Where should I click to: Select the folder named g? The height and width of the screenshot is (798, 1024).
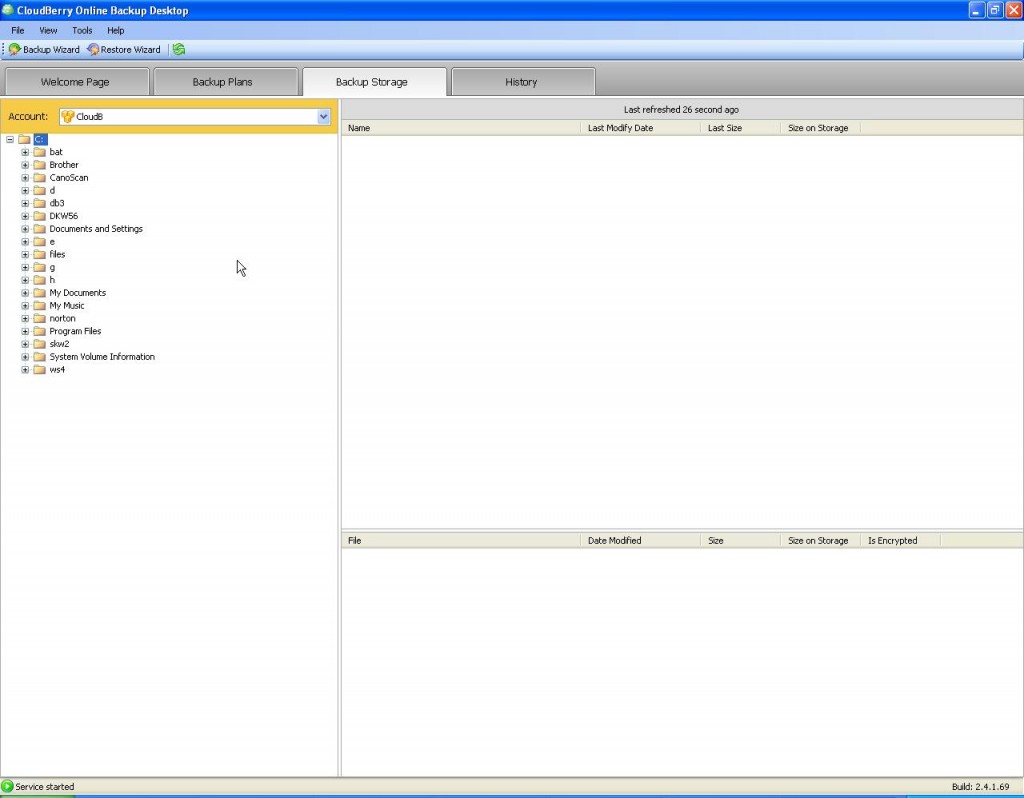pos(52,267)
